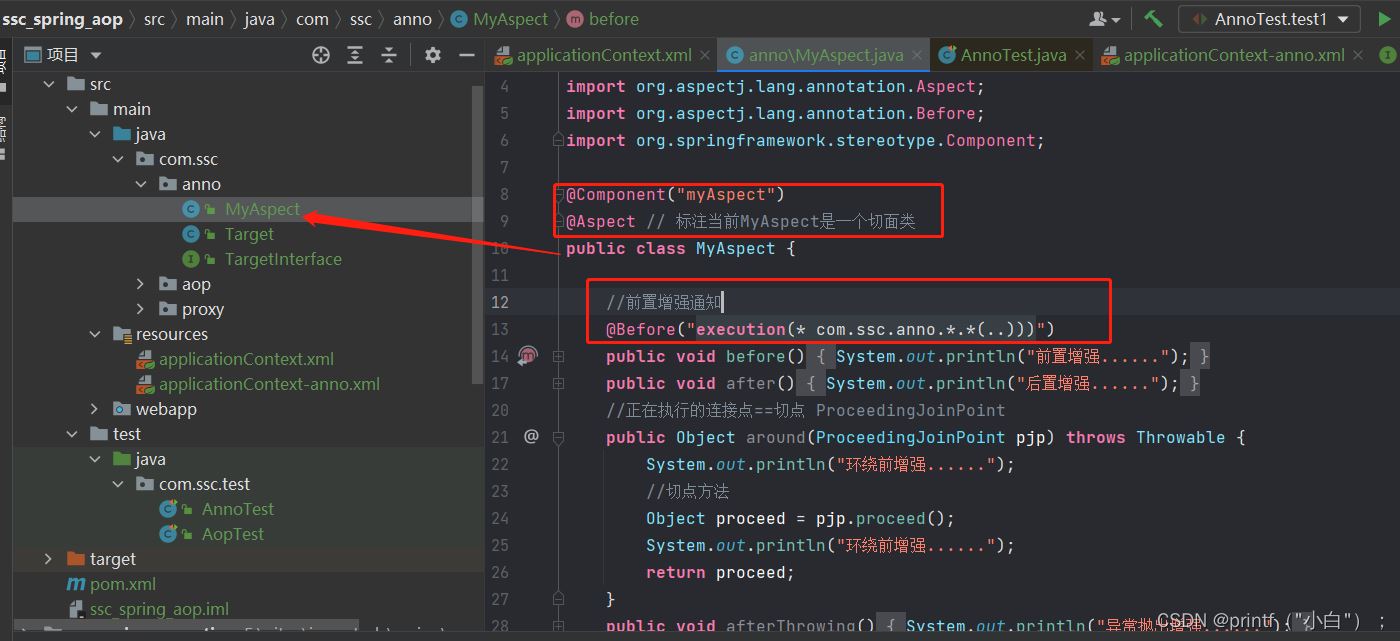Click the gutter icon on line 14
The width and height of the screenshot is (1400, 641).
[529, 356]
